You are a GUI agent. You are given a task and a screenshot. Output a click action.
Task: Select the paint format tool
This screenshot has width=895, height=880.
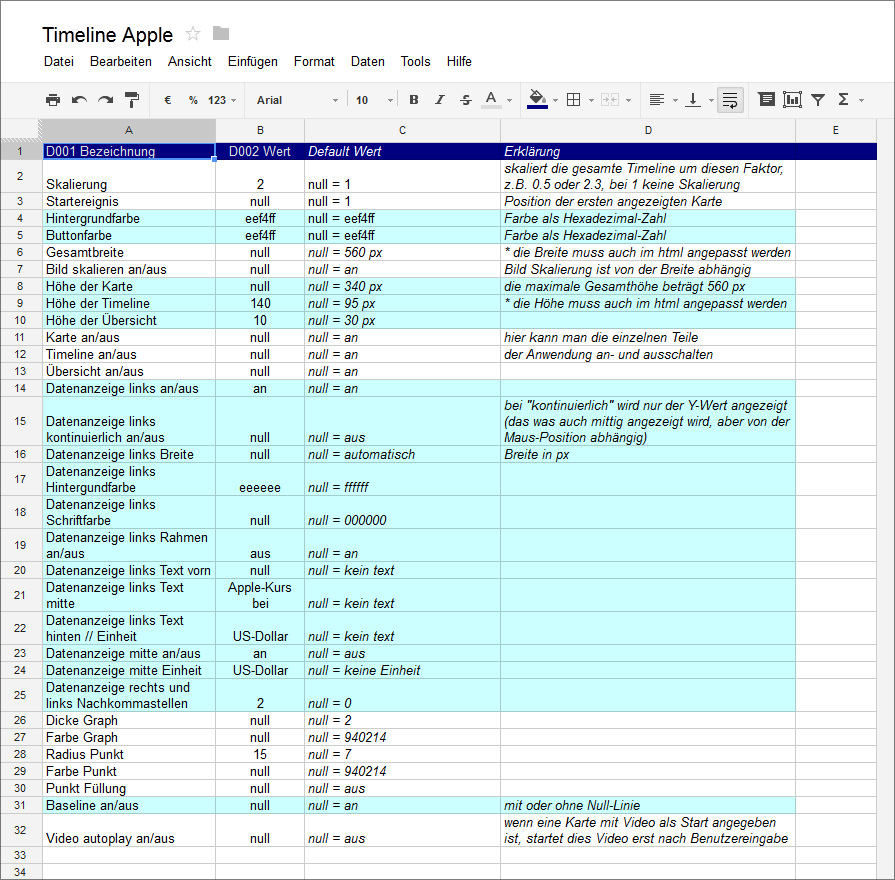132,100
